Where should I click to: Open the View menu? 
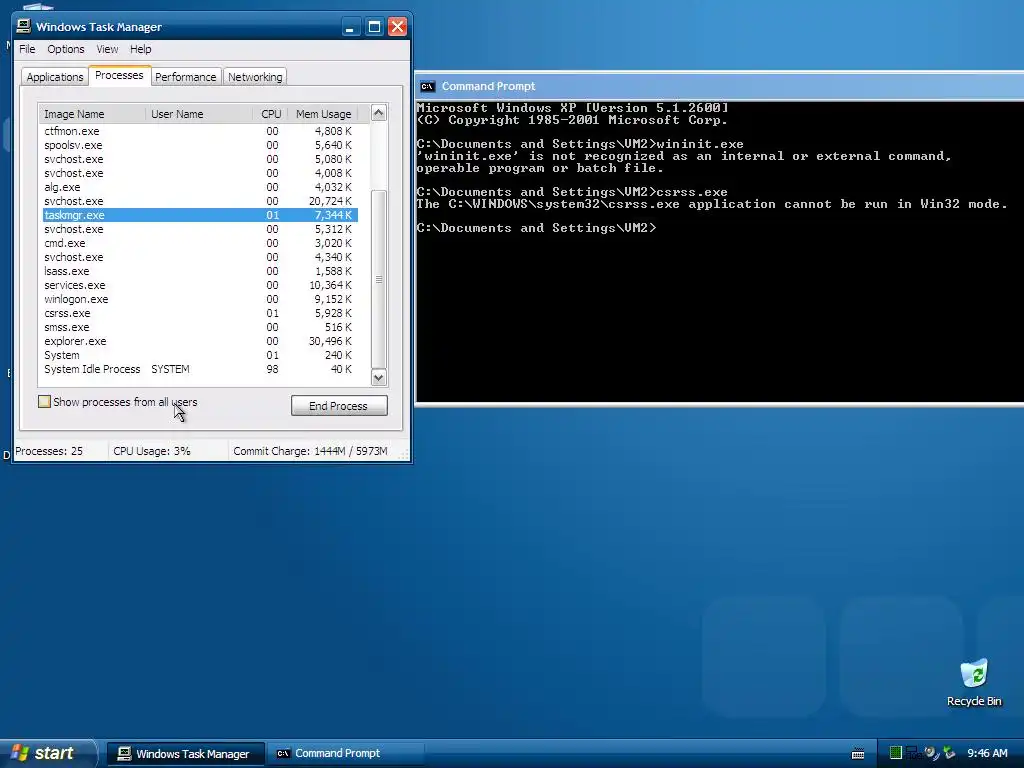107,49
